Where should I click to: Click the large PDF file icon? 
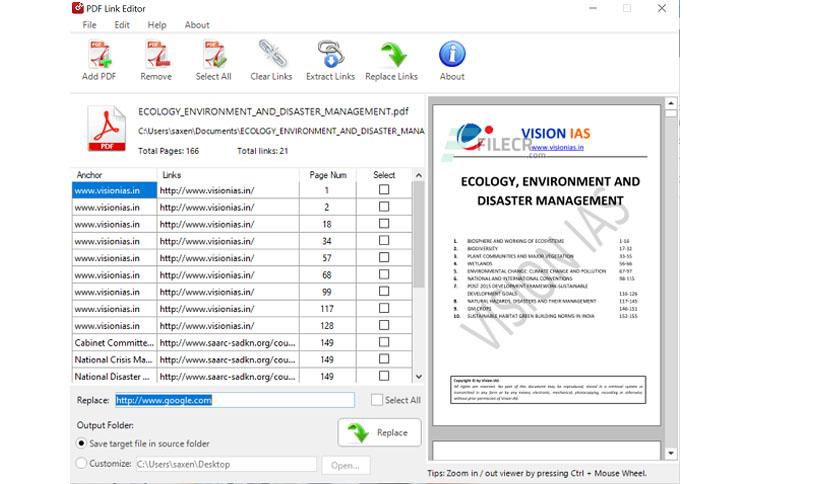click(x=107, y=128)
